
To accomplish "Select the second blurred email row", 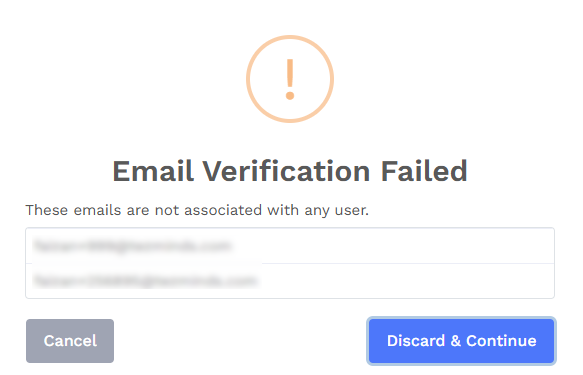I will (290, 281).
